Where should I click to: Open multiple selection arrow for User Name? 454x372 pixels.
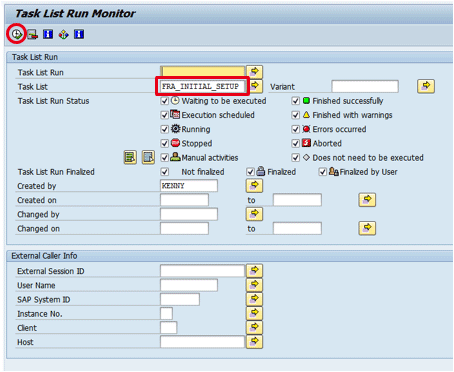click(254, 285)
